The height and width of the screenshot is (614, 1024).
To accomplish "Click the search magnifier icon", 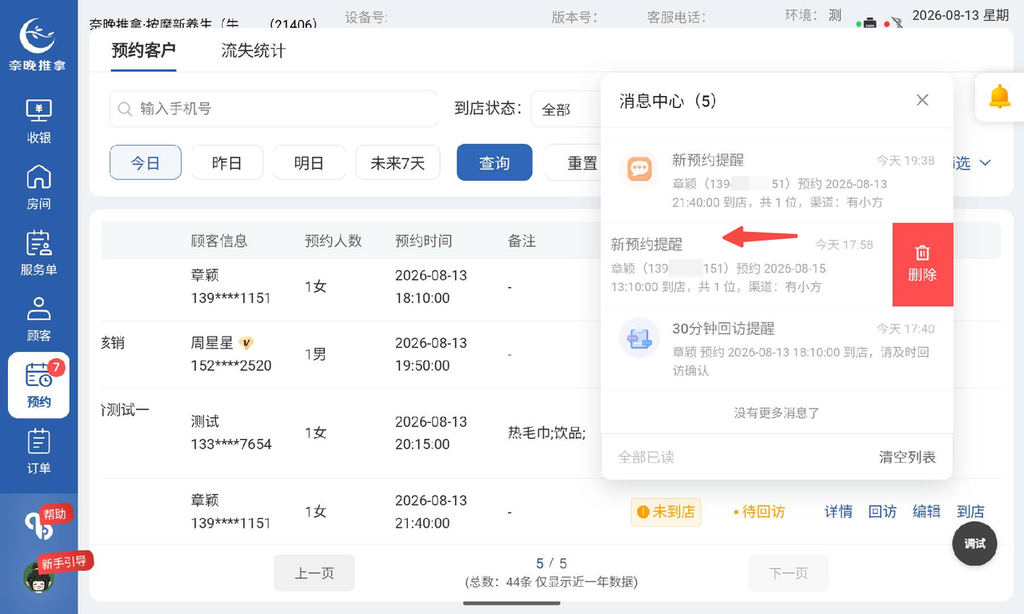I will coord(125,109).
